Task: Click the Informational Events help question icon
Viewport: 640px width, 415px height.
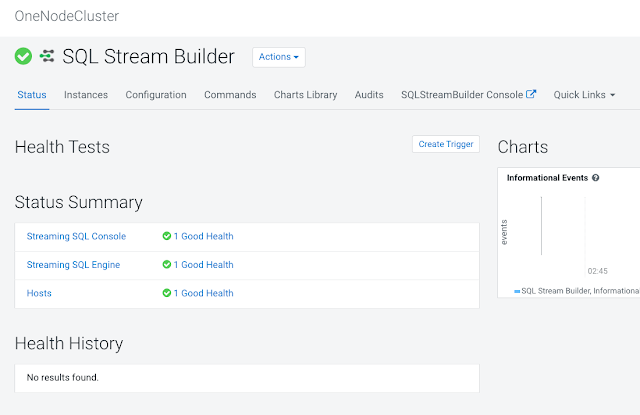Action: (596, 178)
